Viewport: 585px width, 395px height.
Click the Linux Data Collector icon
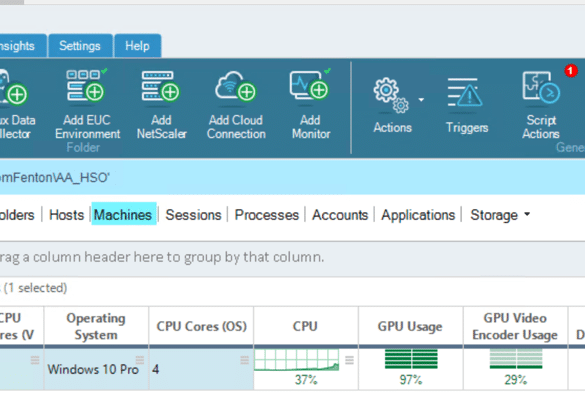click(13, 87)
